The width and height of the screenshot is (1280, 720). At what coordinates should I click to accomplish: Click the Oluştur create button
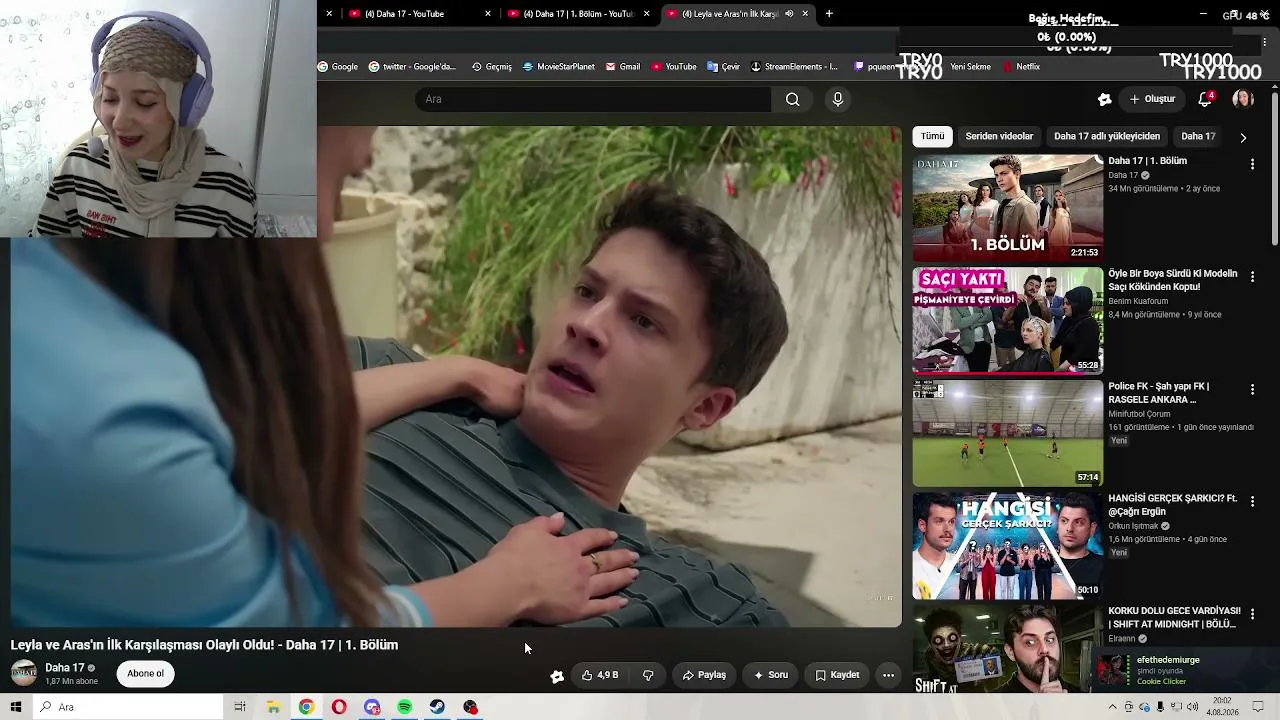pyautogui.click(x=1152, y=99)
